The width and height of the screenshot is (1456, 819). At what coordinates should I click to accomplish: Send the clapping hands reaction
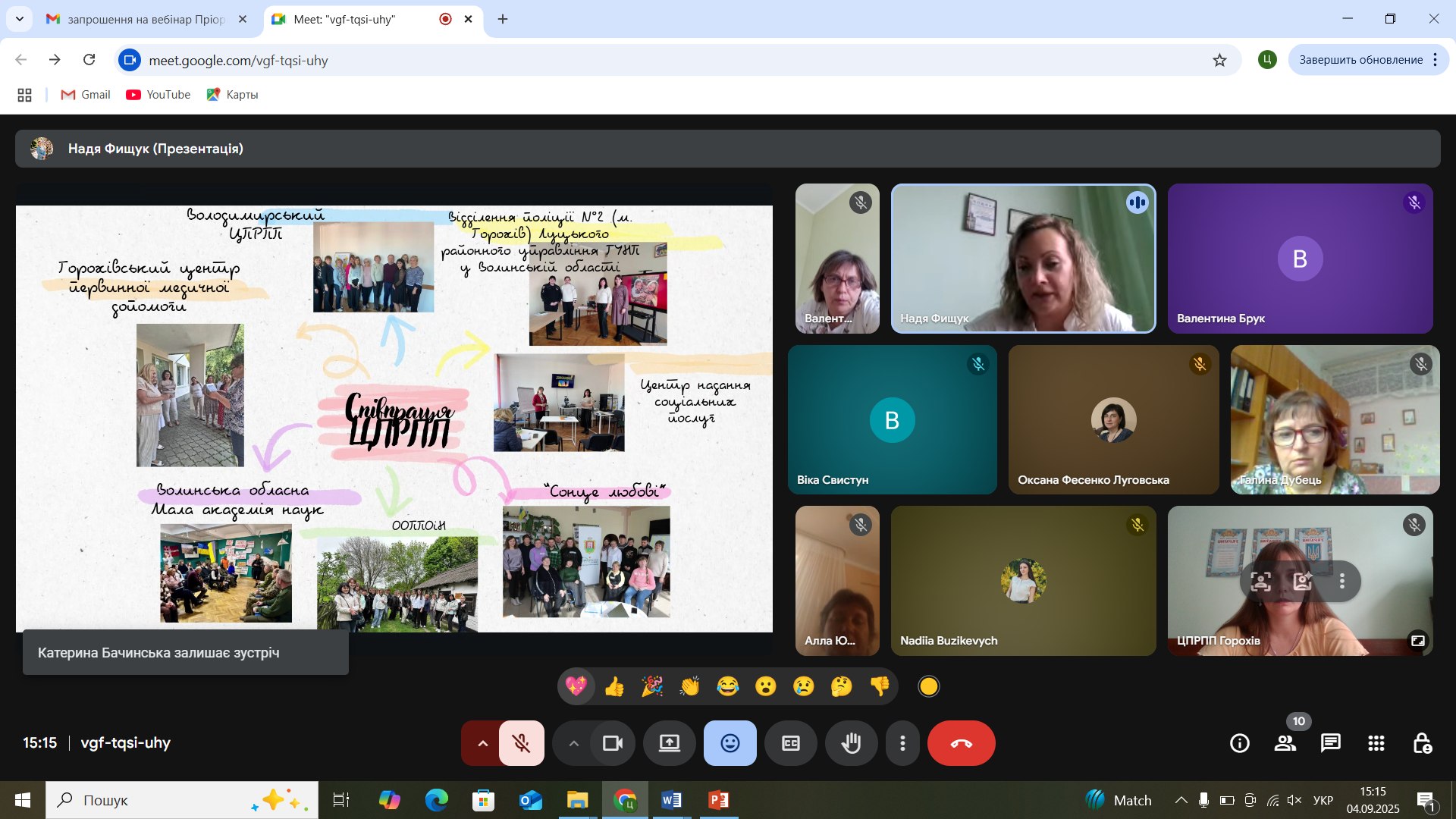click(690, 687)
